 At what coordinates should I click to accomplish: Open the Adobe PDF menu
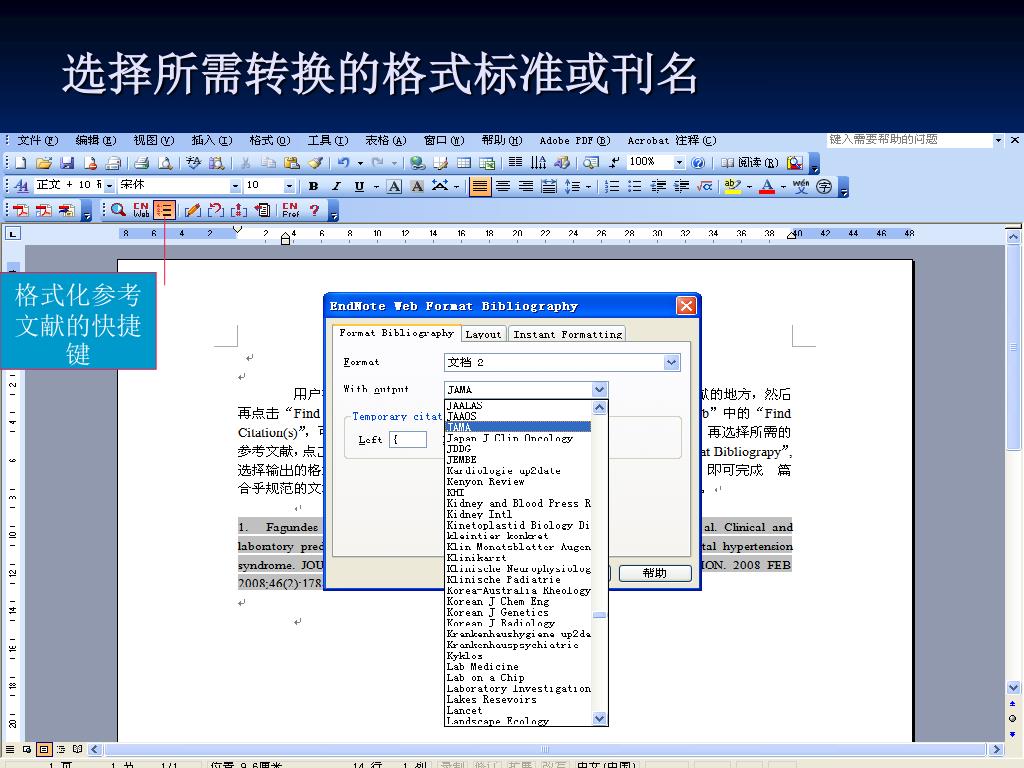[575, 140]
